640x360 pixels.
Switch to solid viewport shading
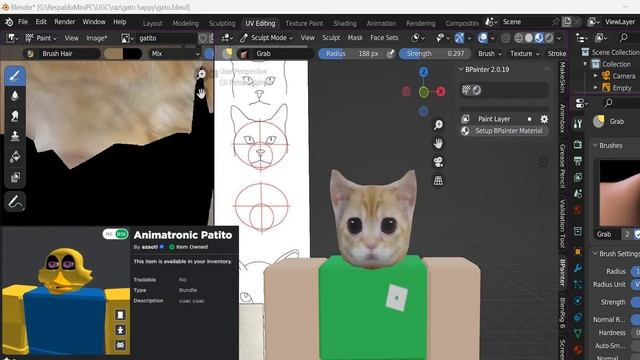(529, 38)
